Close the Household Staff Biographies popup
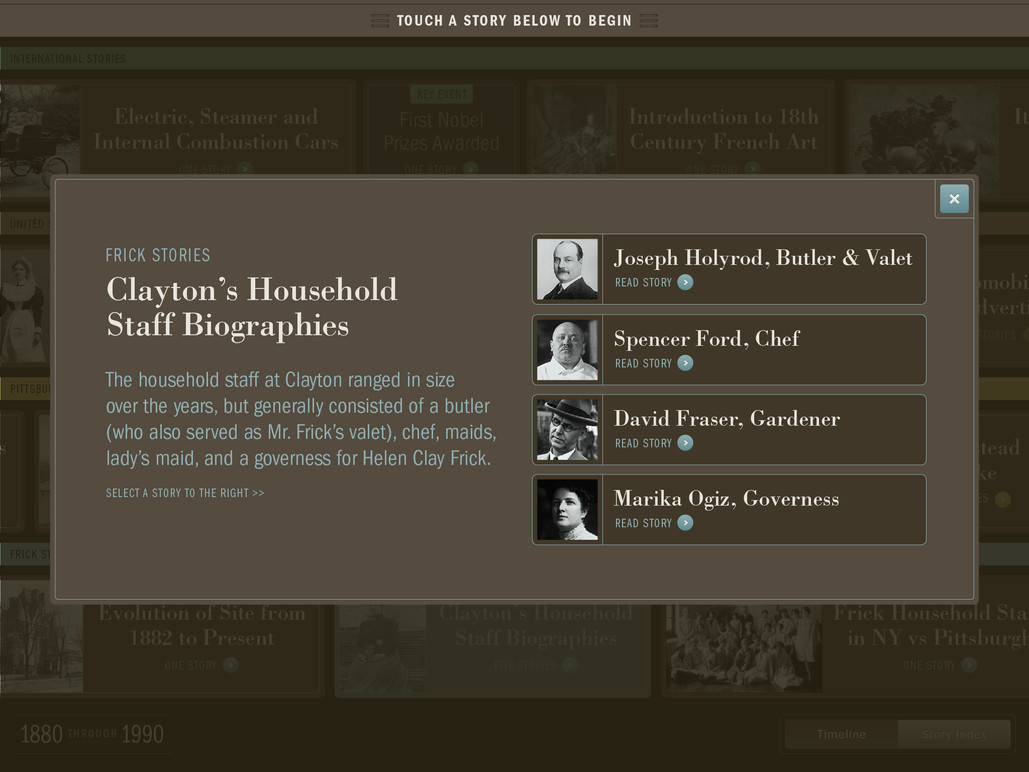The height and width of the screenshot is (772, 1029). (x=953, y=199)
